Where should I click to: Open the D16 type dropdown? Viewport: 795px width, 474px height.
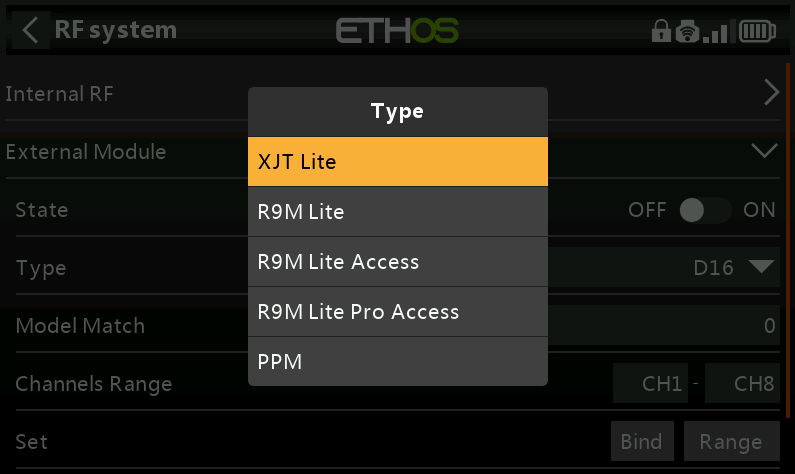tap(734, 267)
